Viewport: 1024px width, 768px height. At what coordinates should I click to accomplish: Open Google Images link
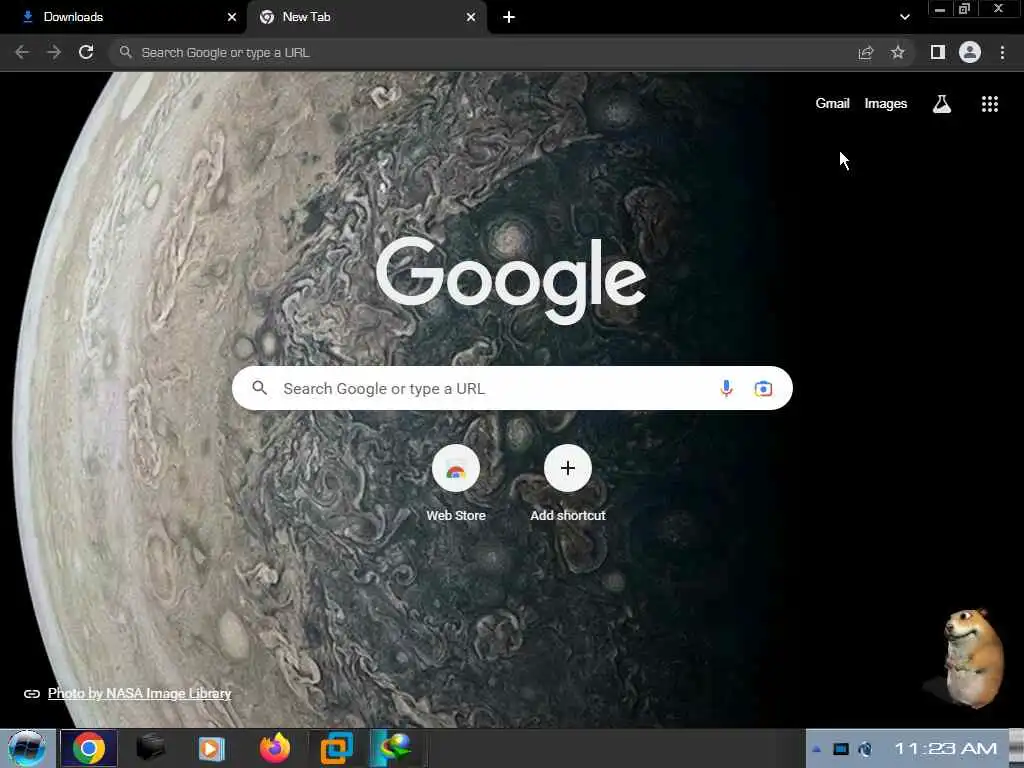point(886,103)
